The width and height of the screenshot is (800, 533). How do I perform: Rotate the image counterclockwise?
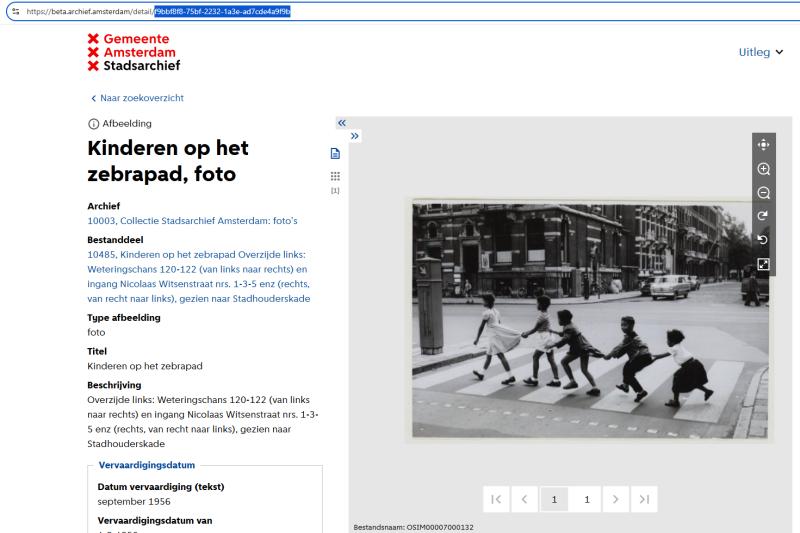click(764, 240)
